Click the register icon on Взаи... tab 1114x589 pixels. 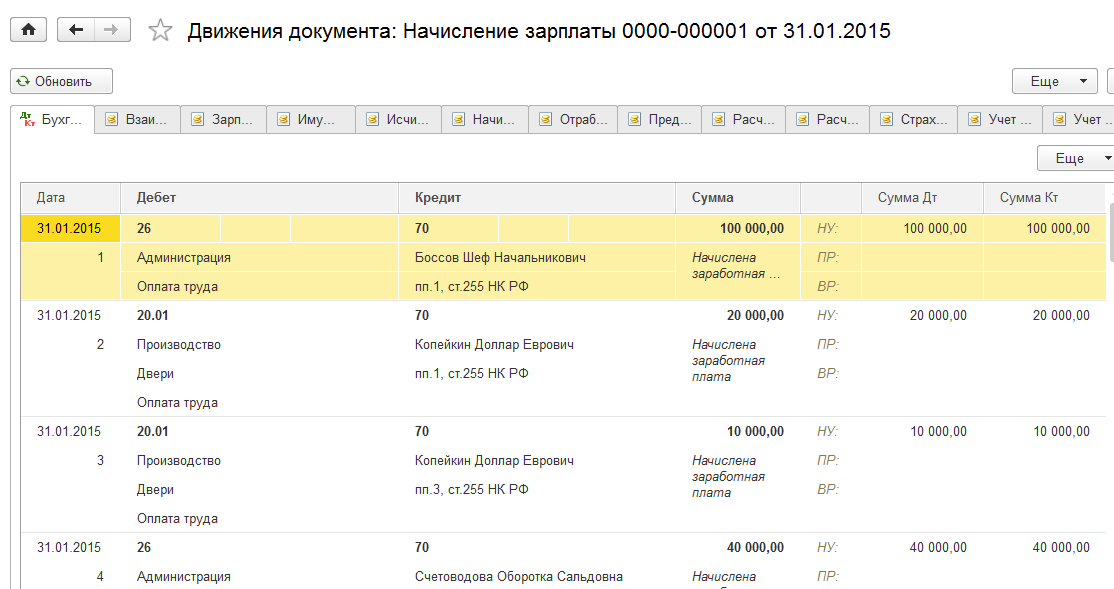click(111, 119)
